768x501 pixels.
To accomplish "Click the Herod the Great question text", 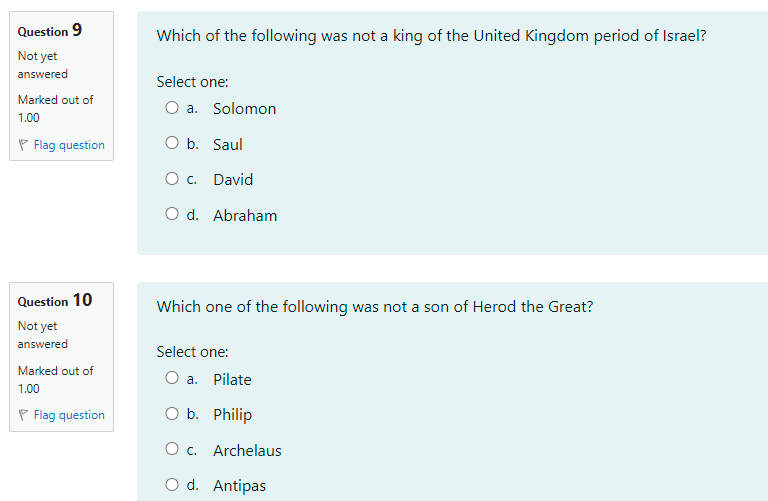I will click(375, 307).
